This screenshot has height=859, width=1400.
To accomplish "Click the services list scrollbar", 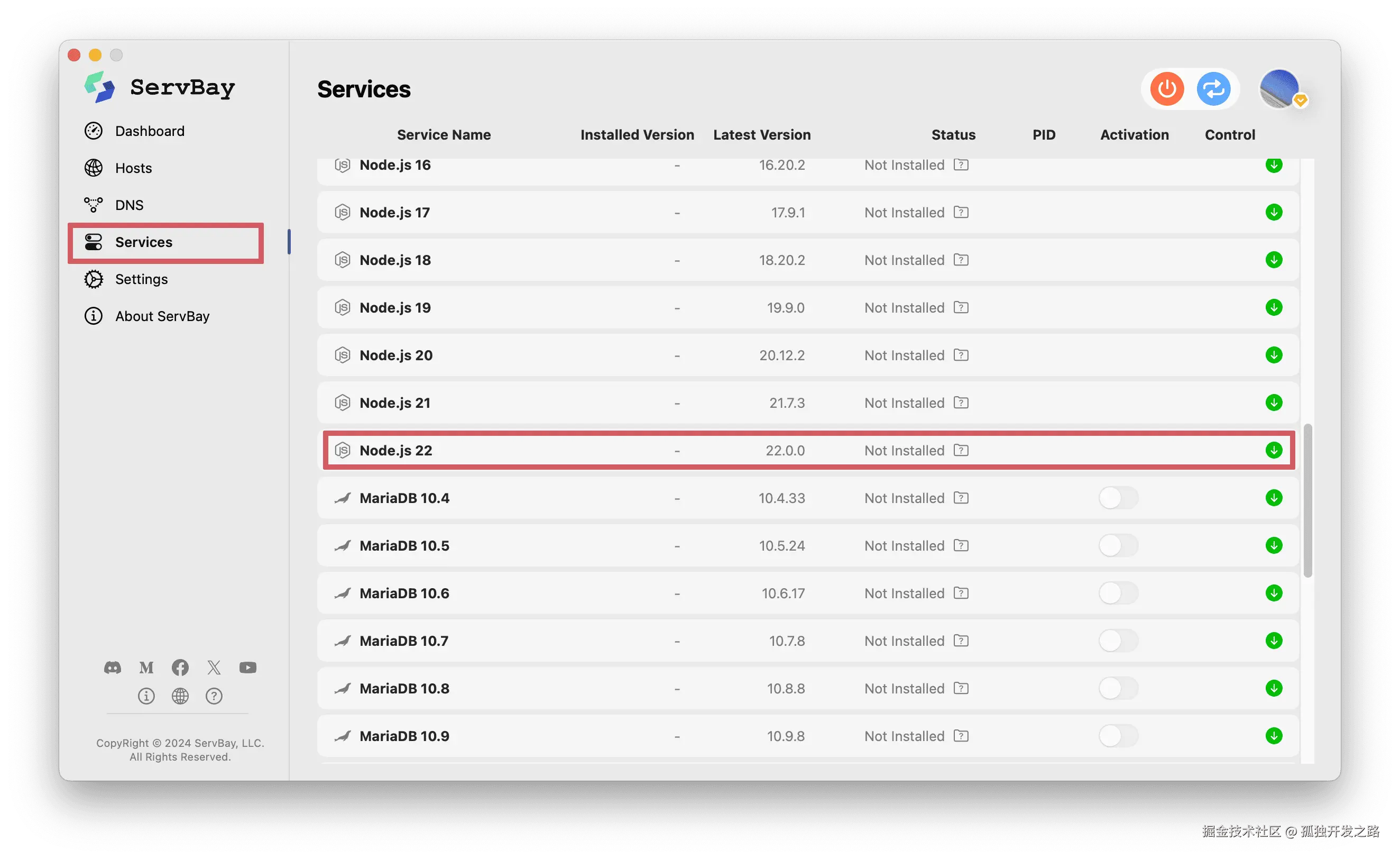I will coord(1307,500).
